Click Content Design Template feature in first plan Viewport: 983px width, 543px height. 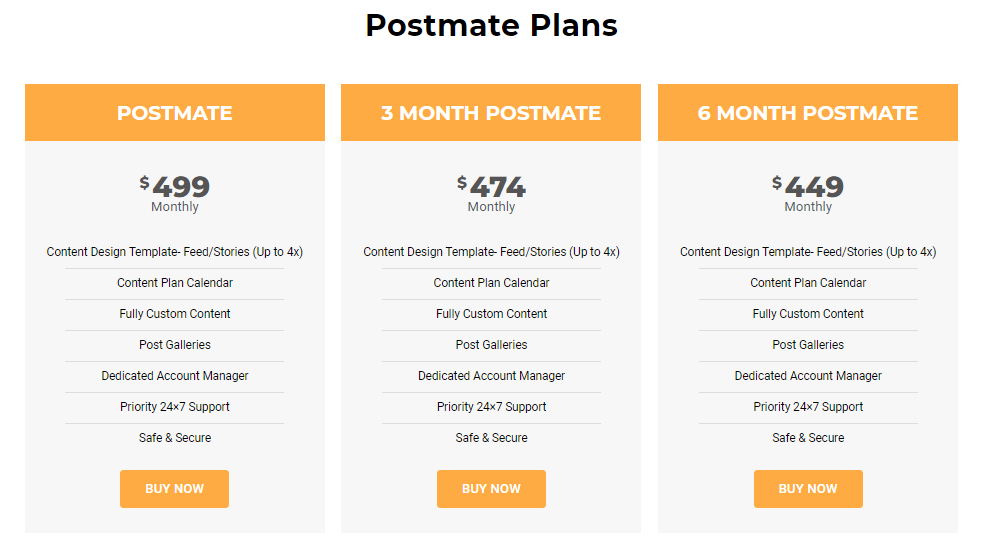click(175, 252)
